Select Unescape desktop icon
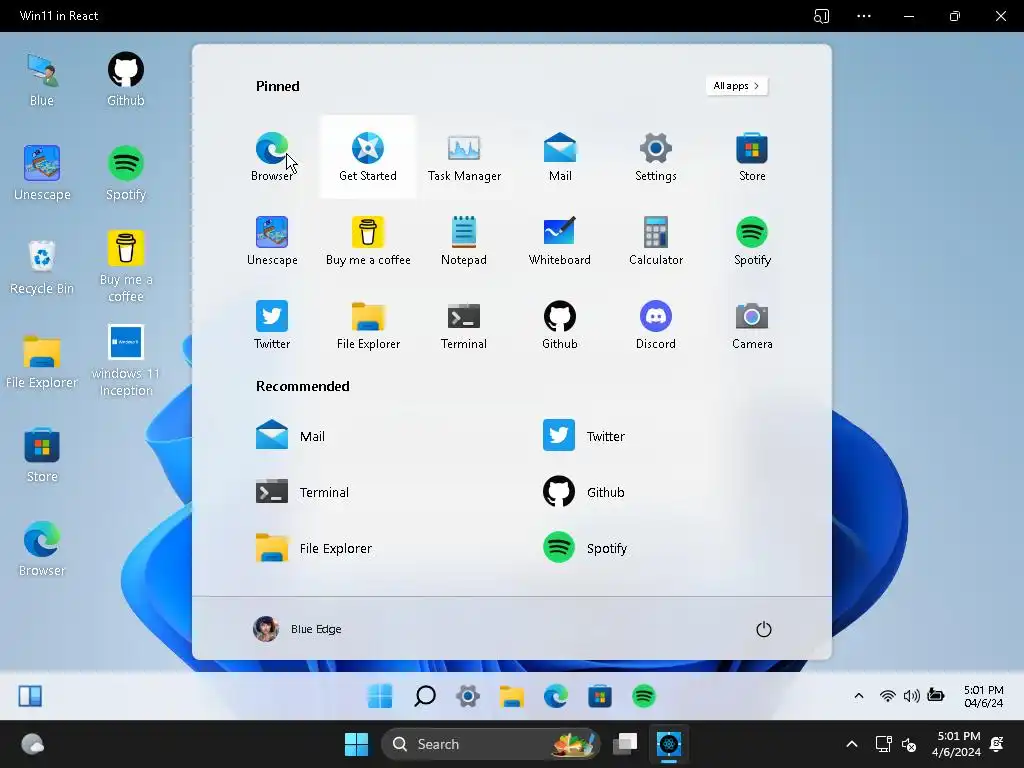 point(42,174)
